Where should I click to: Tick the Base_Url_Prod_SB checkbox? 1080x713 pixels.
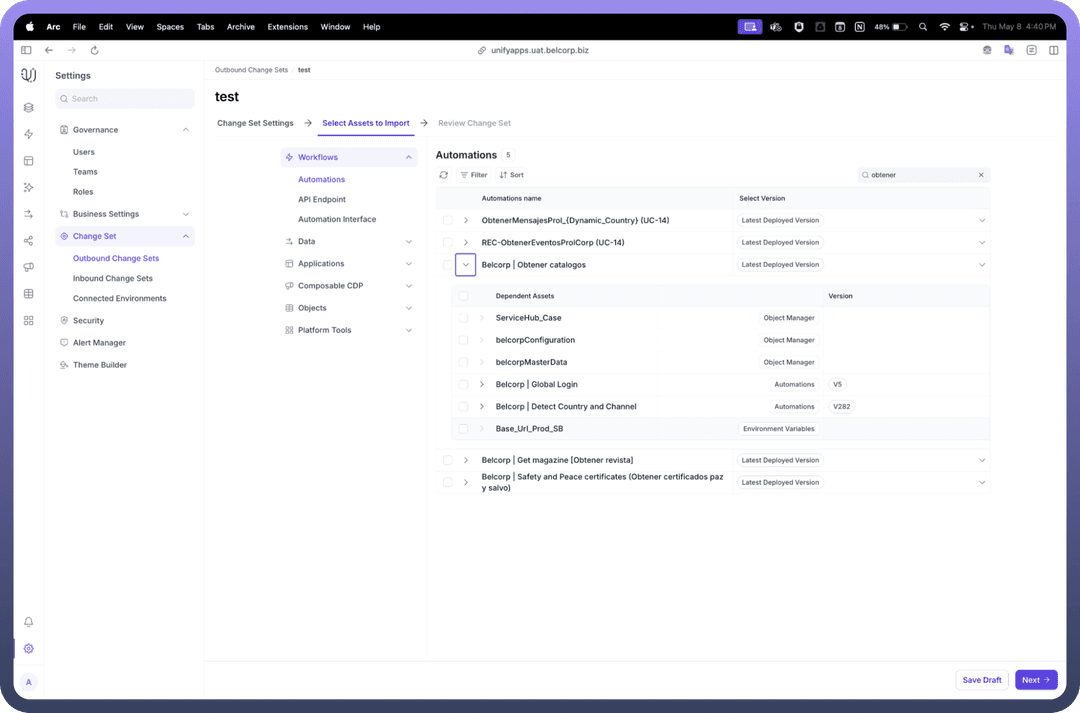[x=463, y=429]
